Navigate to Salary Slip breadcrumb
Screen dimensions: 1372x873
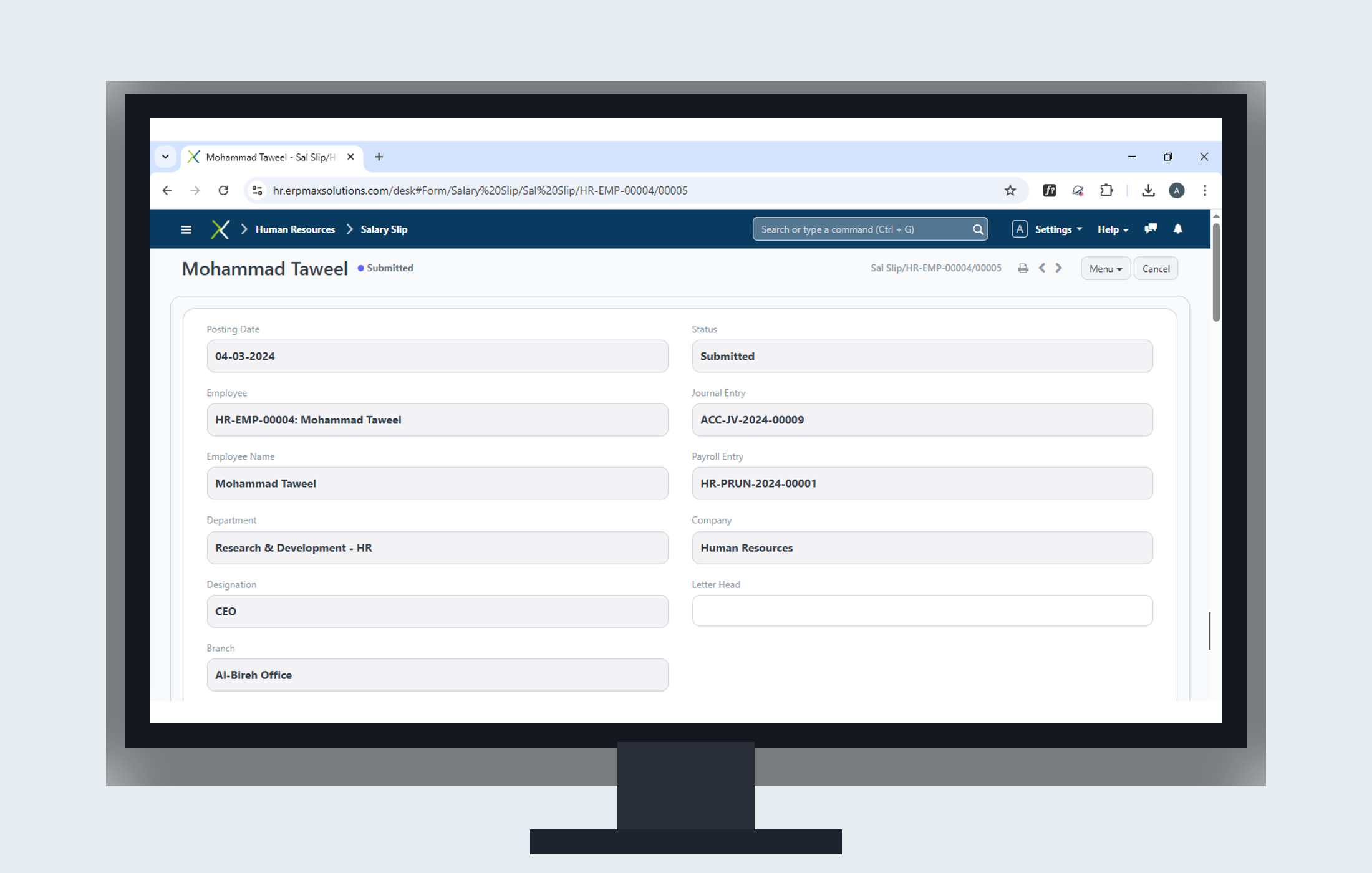(x=384, y=229)
